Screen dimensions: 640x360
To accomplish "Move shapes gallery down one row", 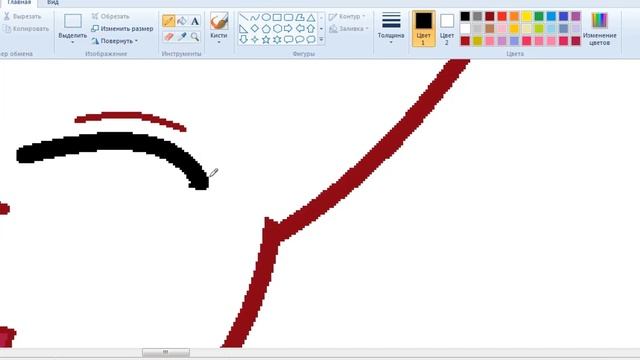I will click(321, 29).
